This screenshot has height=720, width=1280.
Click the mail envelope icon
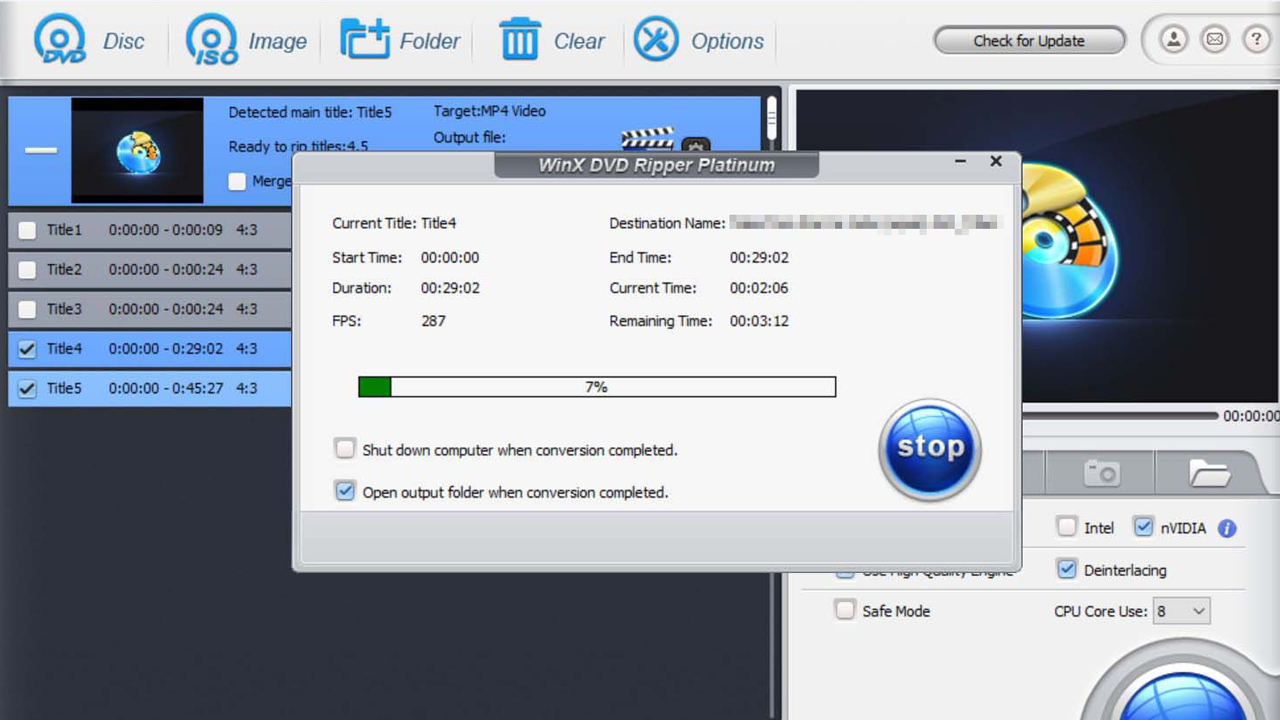[1215, 40]
